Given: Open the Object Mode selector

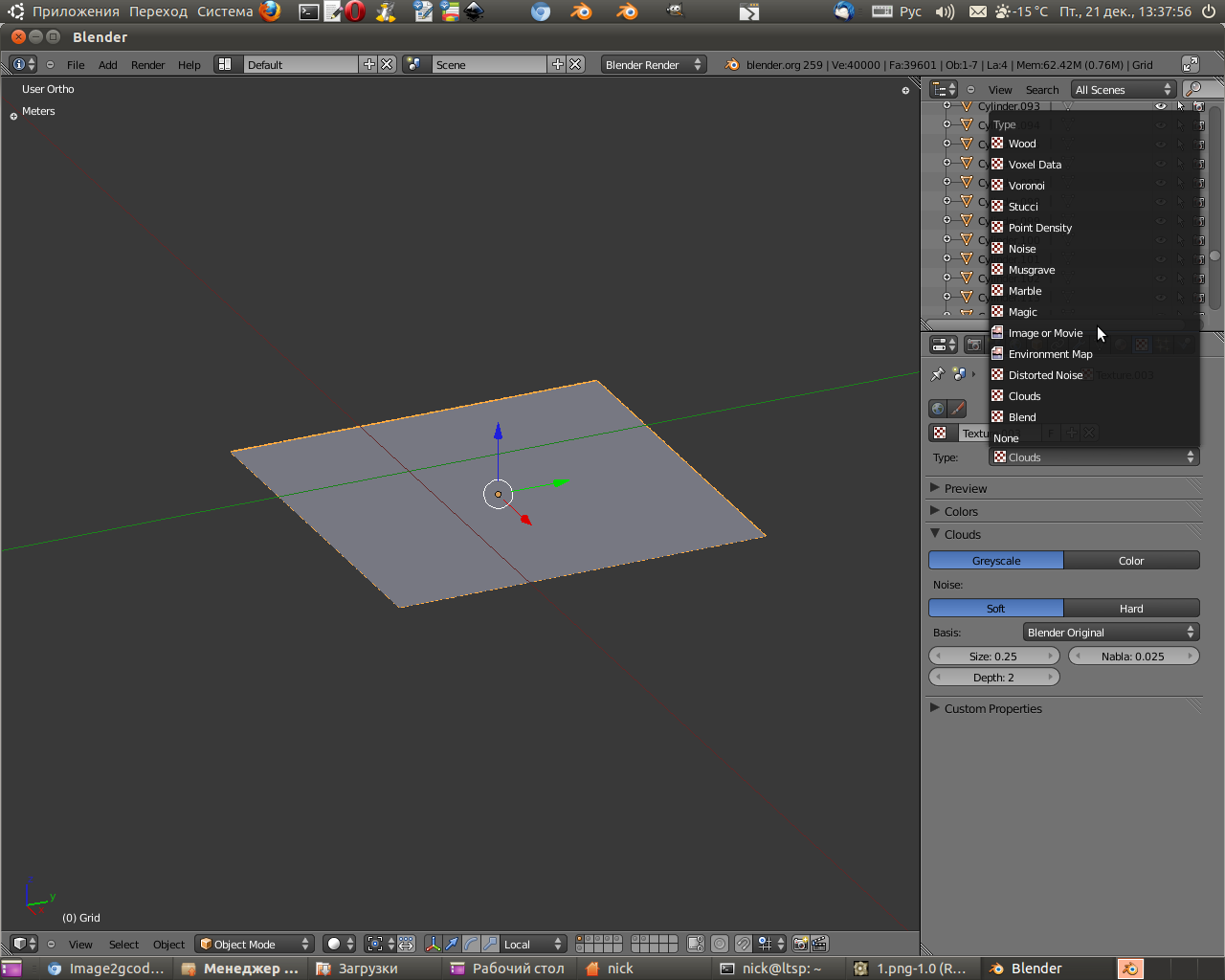Looking at the screenshot, I should [254, 944].
